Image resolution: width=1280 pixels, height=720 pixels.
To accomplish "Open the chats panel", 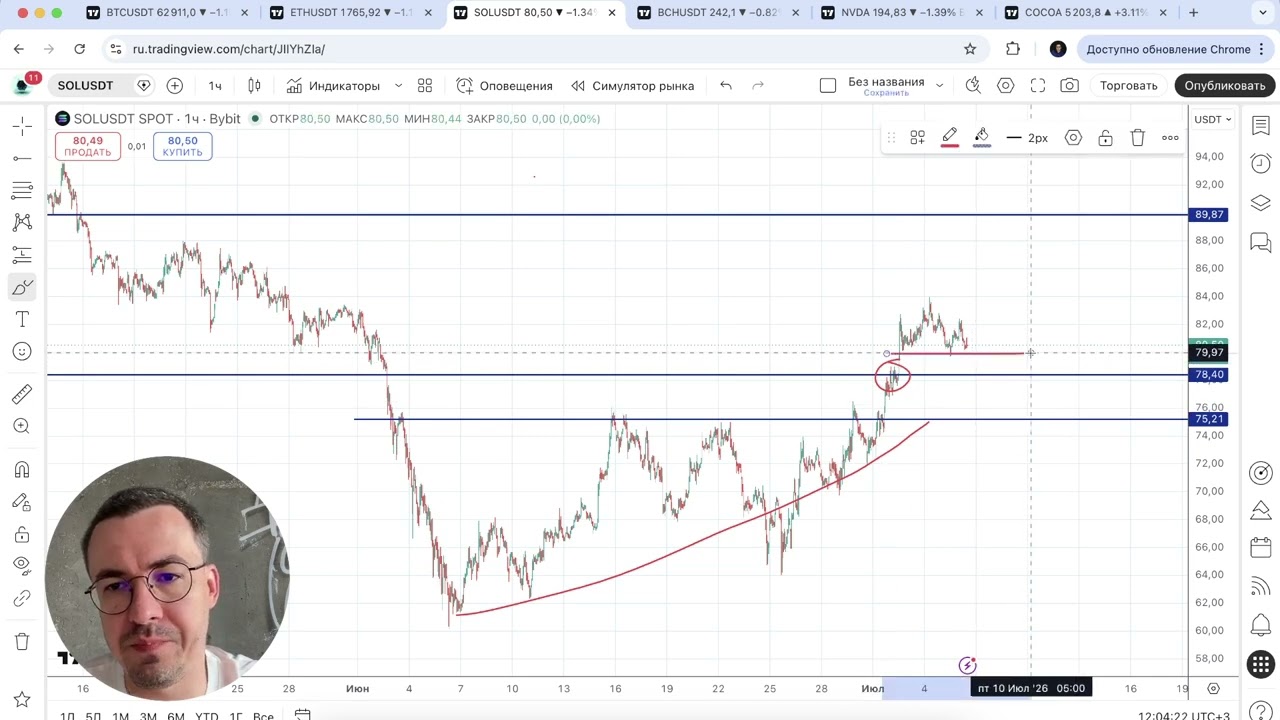I will coord(1261,242).
